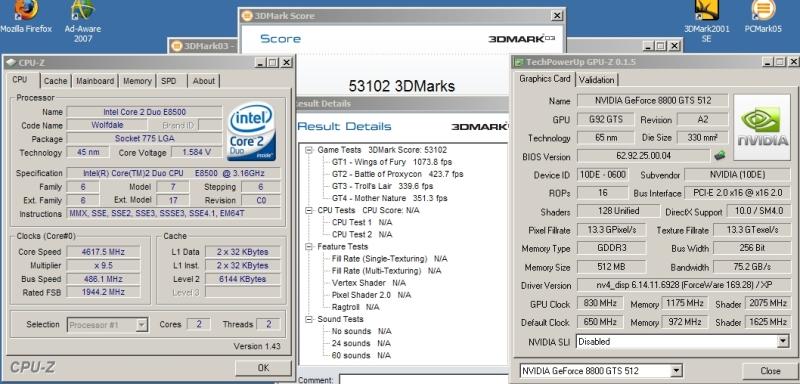
Task: Select the Fill Rate (Single-Texturing) row
Action: click(x=390, y=259)
